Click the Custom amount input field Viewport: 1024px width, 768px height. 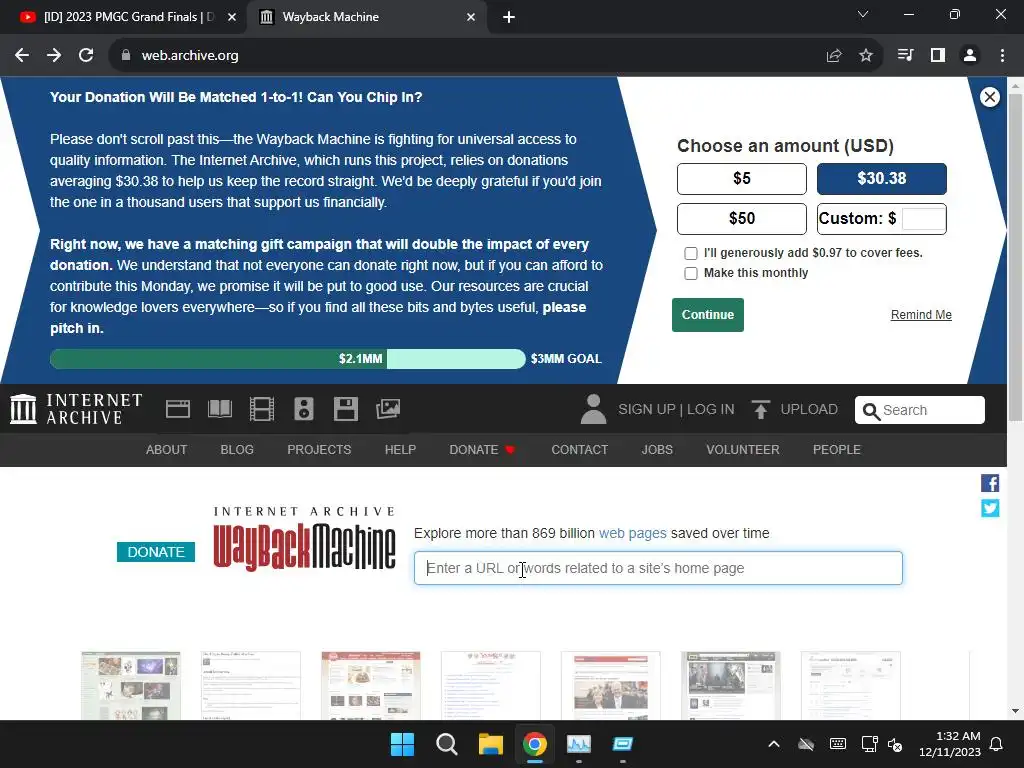pos(923,219)
